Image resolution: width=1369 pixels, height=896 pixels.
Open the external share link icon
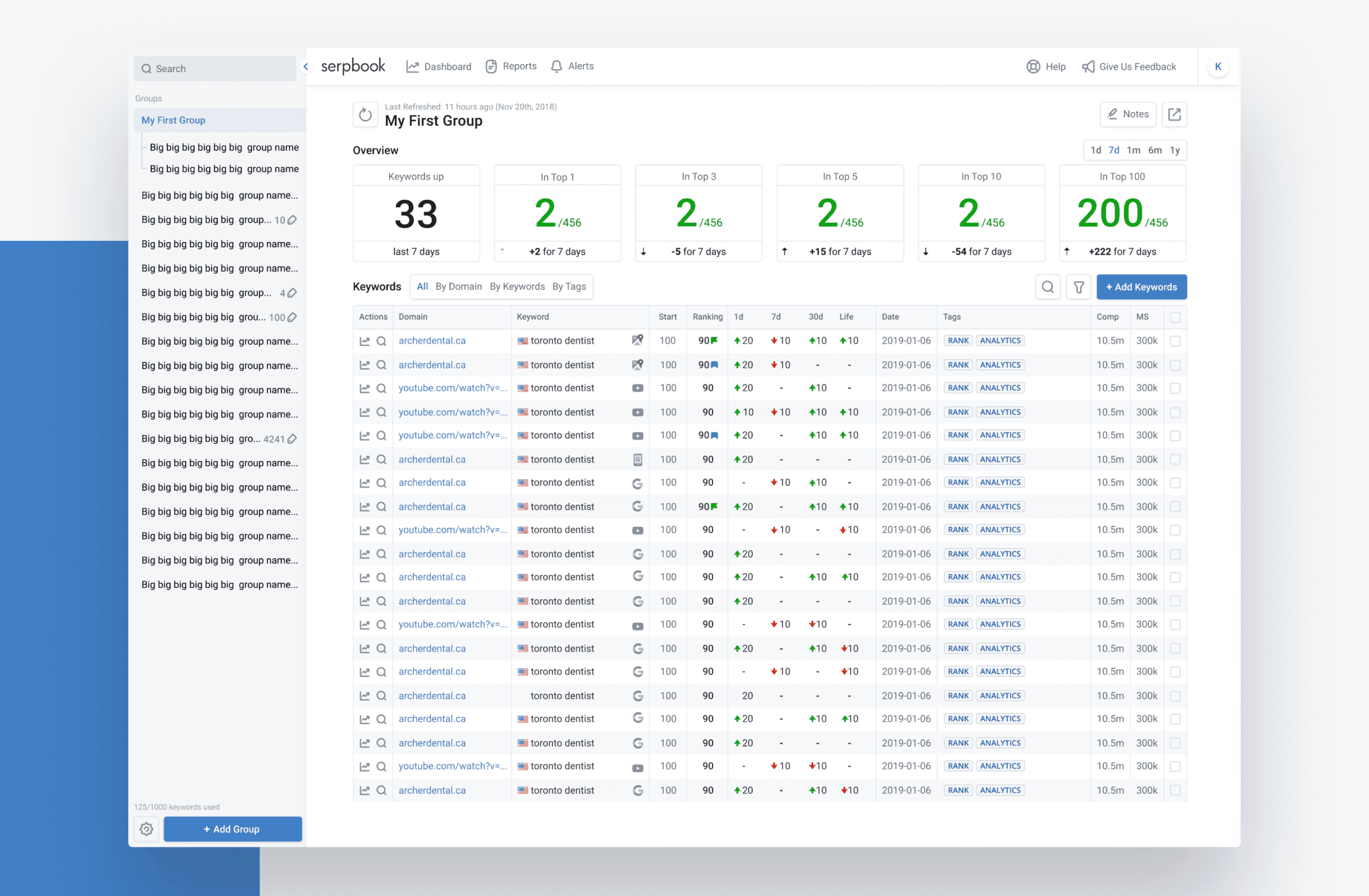[x=1174, y=114]
